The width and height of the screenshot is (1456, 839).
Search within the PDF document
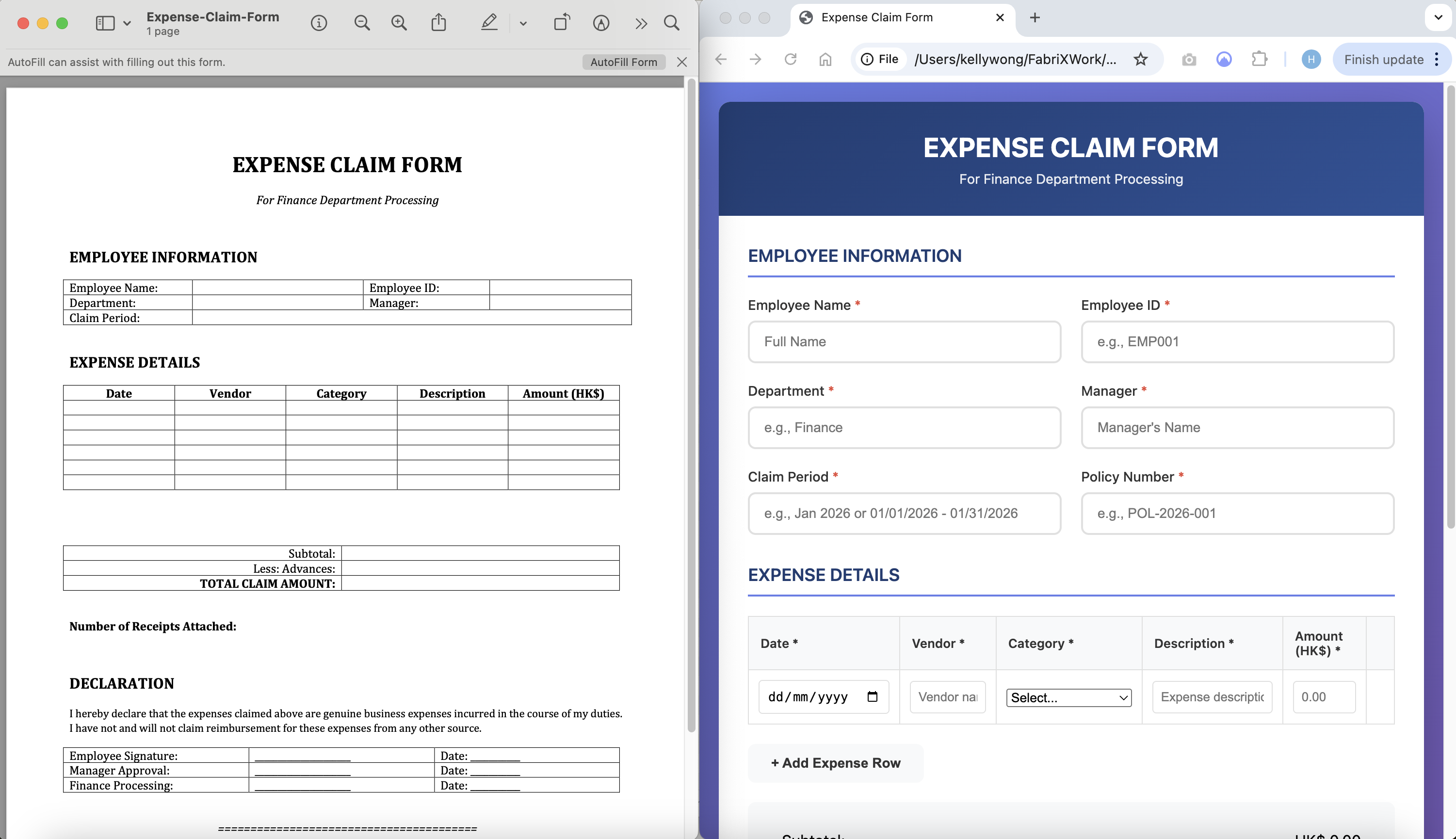click(672, 23)
